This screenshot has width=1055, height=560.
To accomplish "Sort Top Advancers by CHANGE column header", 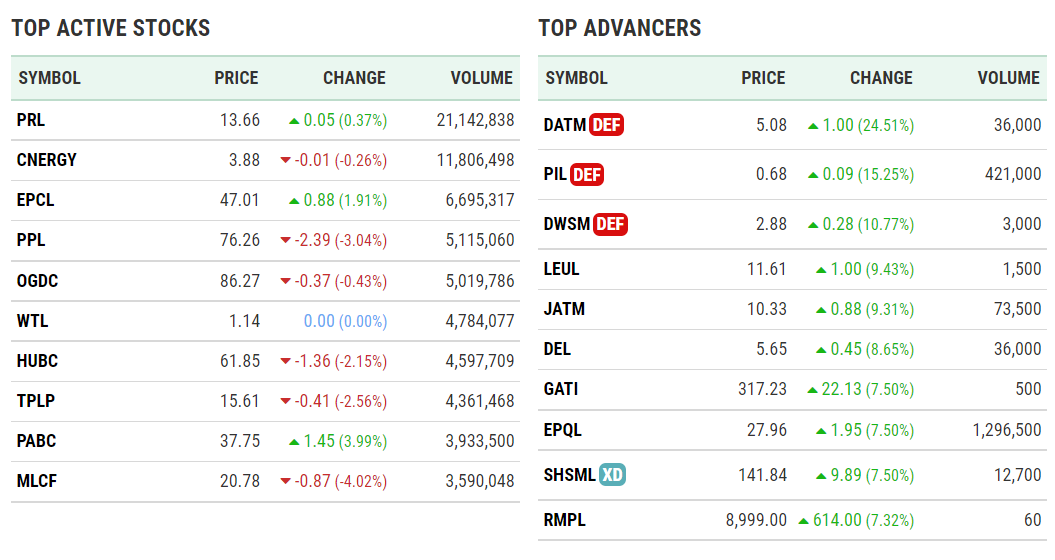I will coord(881,78).
